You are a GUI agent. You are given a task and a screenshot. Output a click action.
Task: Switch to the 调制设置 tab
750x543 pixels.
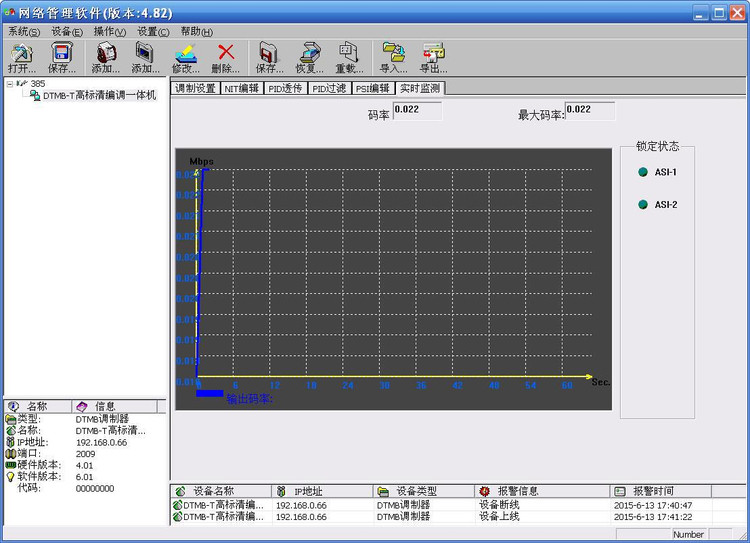click(x=195, y=89)
